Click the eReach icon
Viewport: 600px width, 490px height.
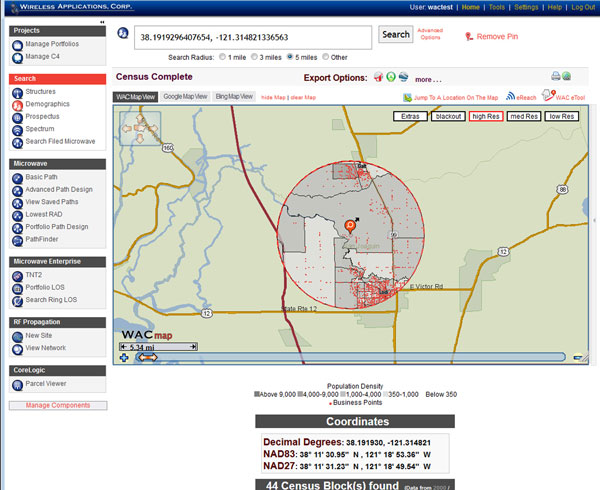point(510,97)
